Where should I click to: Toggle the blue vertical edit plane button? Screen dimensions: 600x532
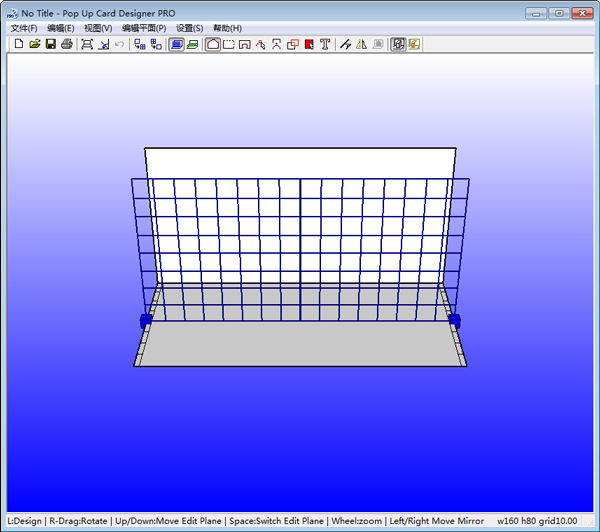coord(176,44)
